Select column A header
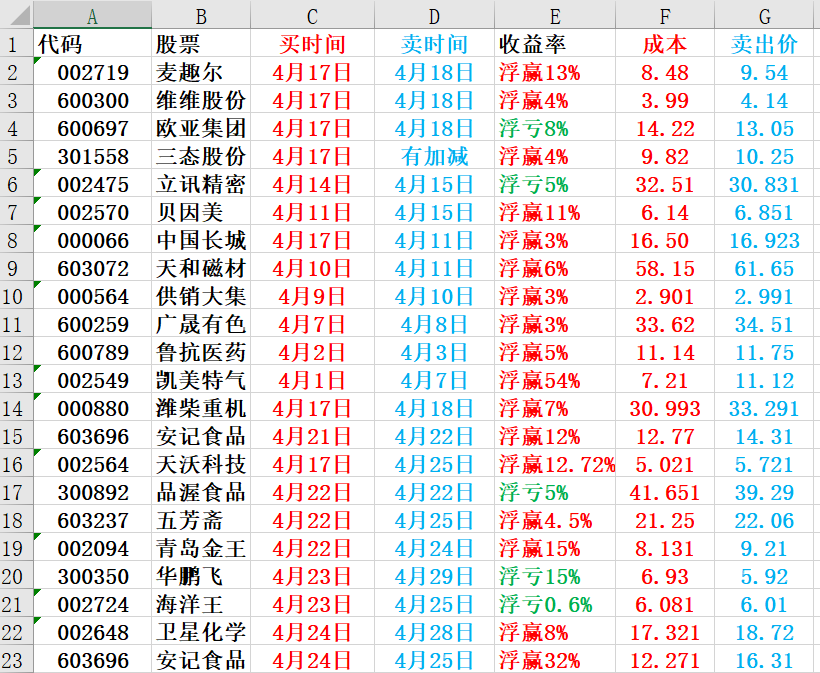Screen dimensions: 820x673 pos(93,14)
